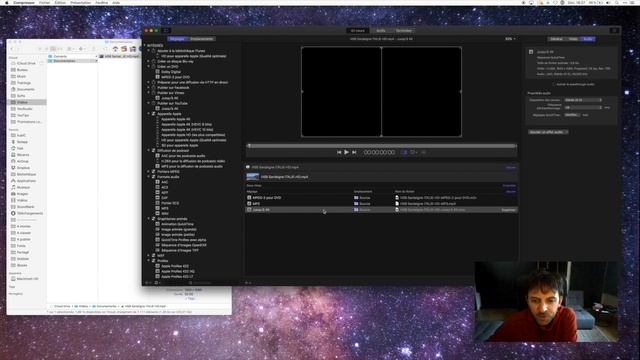This screenshot has height=360, width=640.
Task: Click the Appareils Apple group icon
Action: tap(153, 114)
